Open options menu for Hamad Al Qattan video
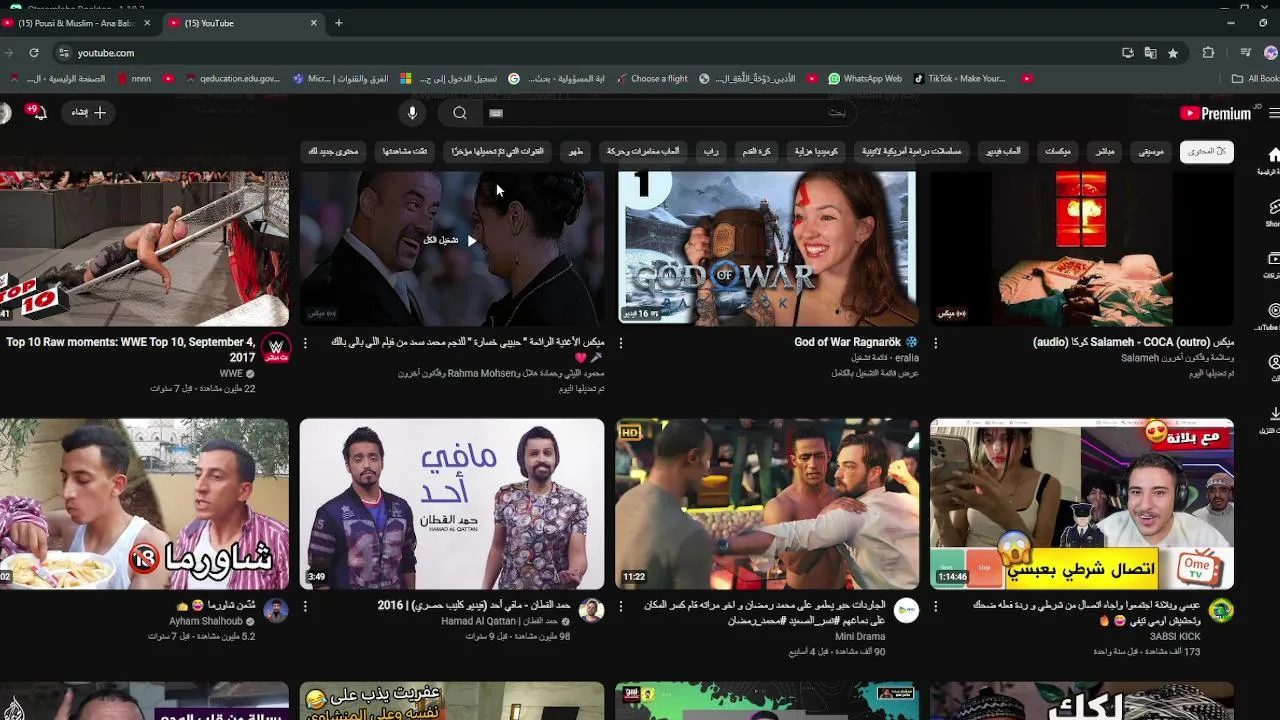 [305, 606]
